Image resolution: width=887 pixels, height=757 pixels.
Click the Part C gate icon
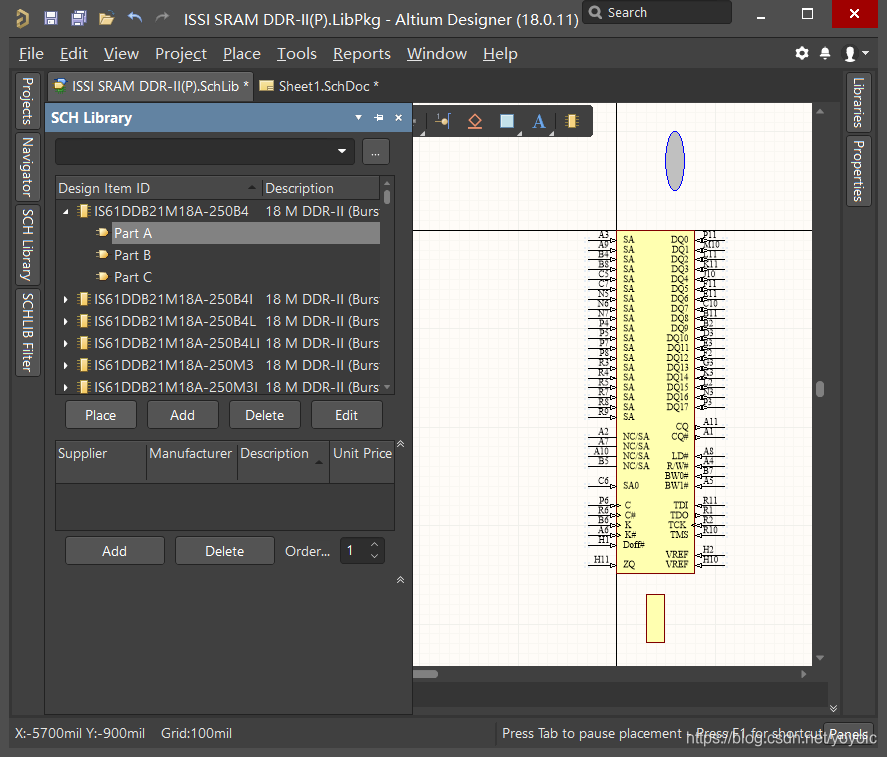[x=102, y=277]
